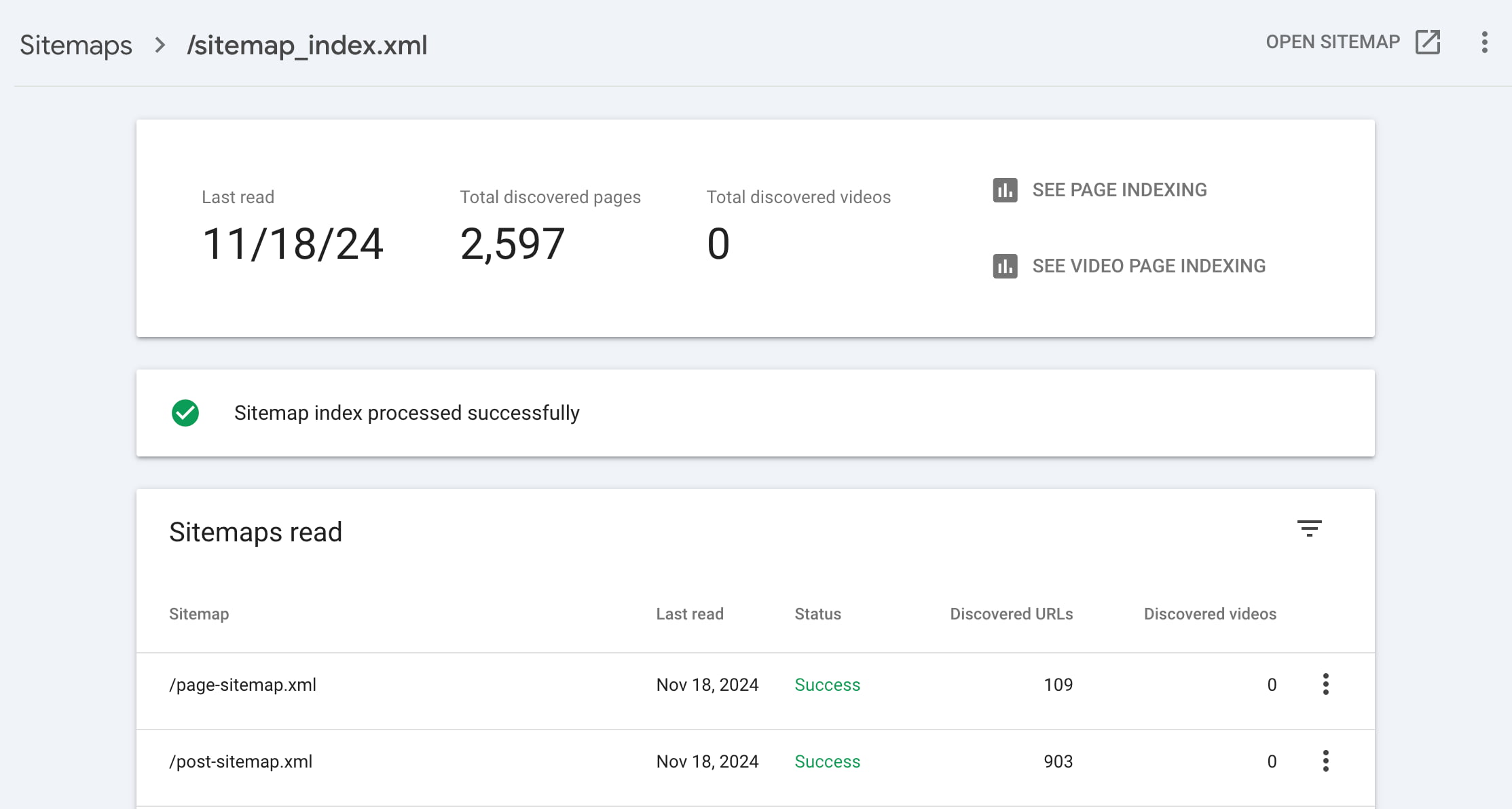Open the three-dot menu in the page header
1512x809 pixels.
pos(1485,42)
